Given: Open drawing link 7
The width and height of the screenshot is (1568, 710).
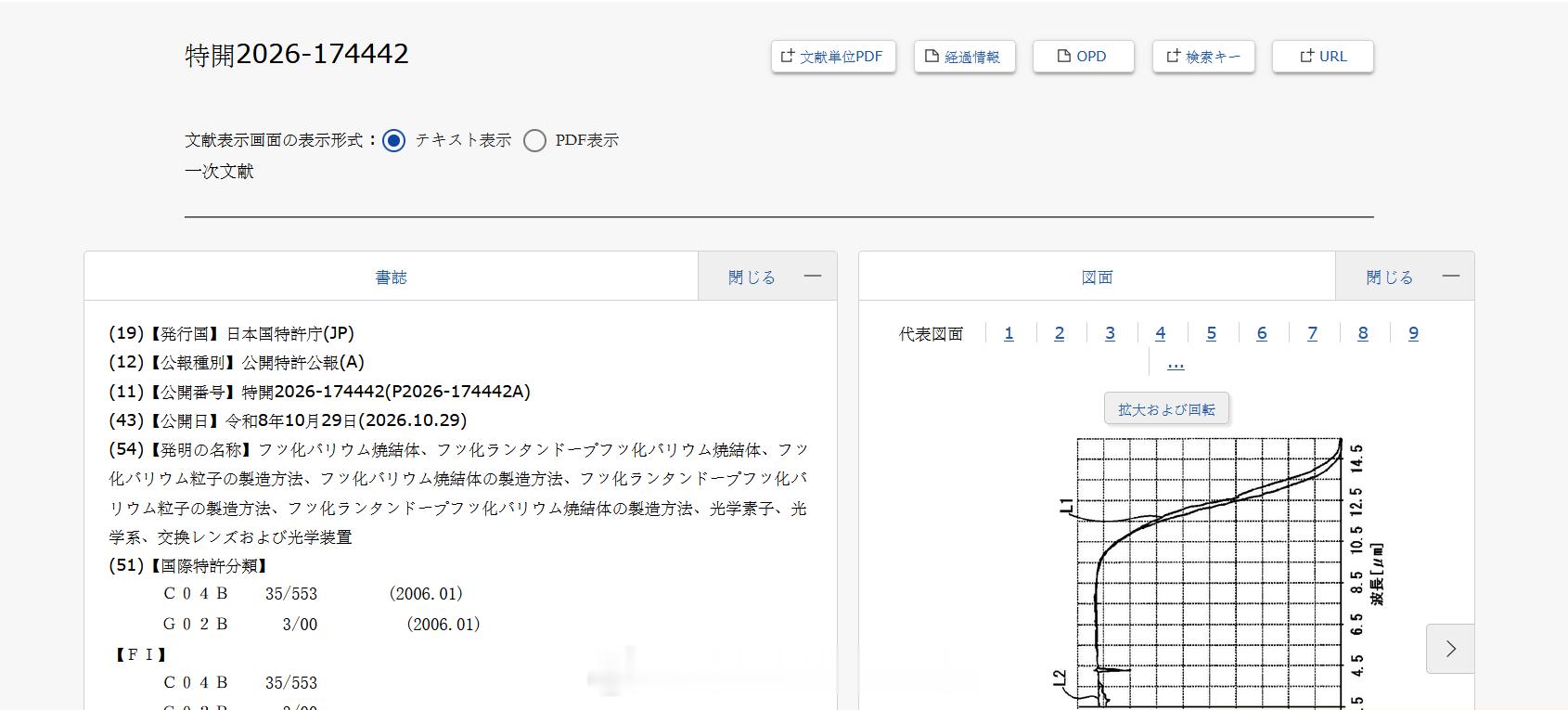Looking at the screenshot, I should pyautogui.click(x=1312, y=333).
